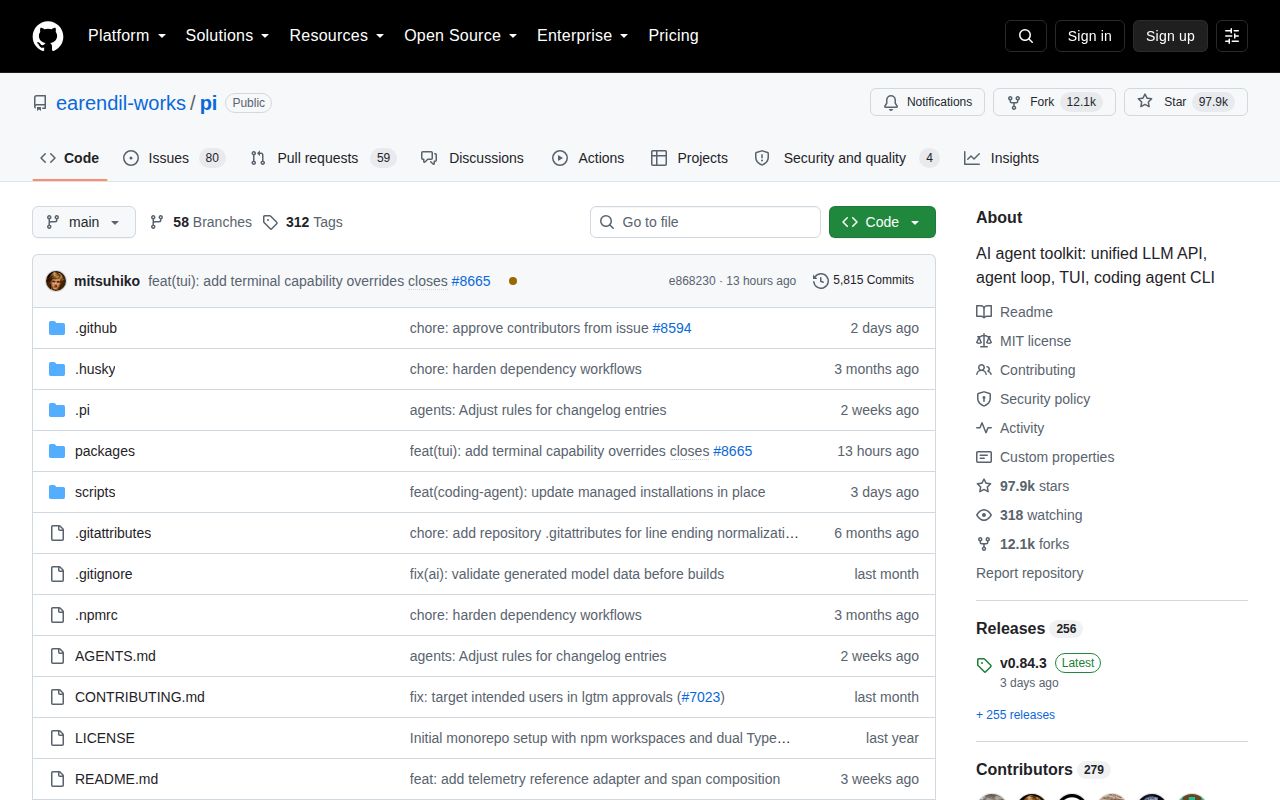1280x800 pixels.
Task: Open the AGENTS.md file
Action: tap(115, 656)
